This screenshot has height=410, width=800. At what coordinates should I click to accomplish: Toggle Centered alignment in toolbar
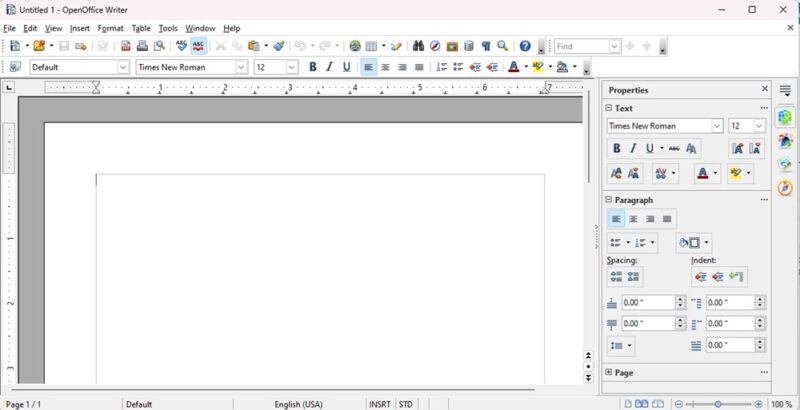385,67
